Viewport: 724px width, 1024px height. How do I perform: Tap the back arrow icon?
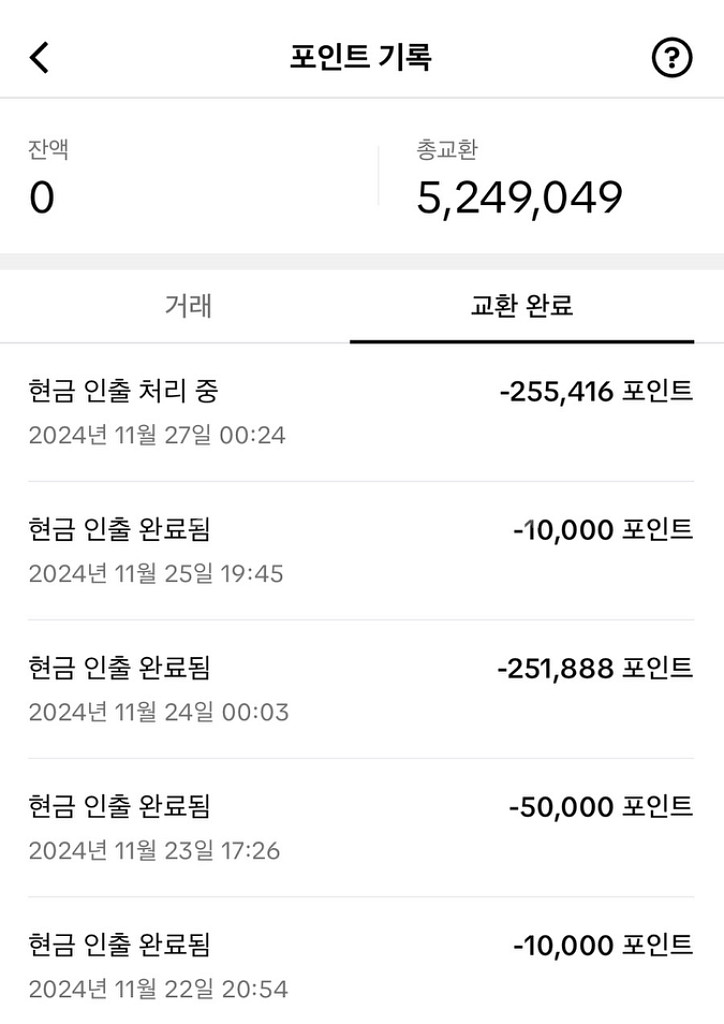[39, 58]
